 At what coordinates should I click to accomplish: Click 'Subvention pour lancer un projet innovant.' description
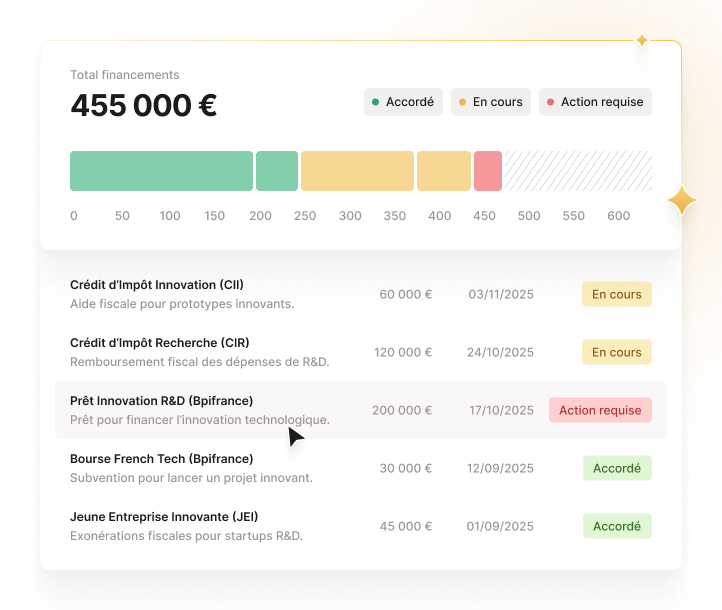point(191,478)
